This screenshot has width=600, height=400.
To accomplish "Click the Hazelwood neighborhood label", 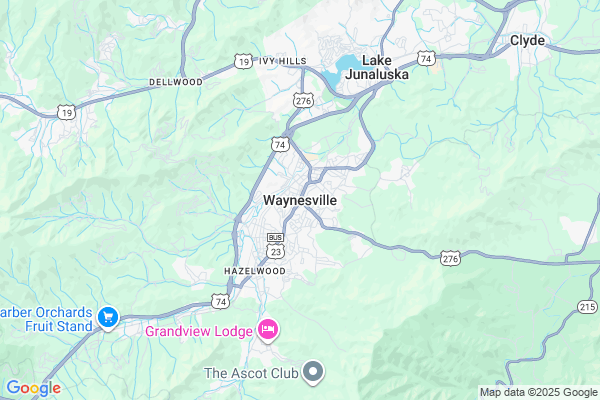I will (x=255, y=271).
